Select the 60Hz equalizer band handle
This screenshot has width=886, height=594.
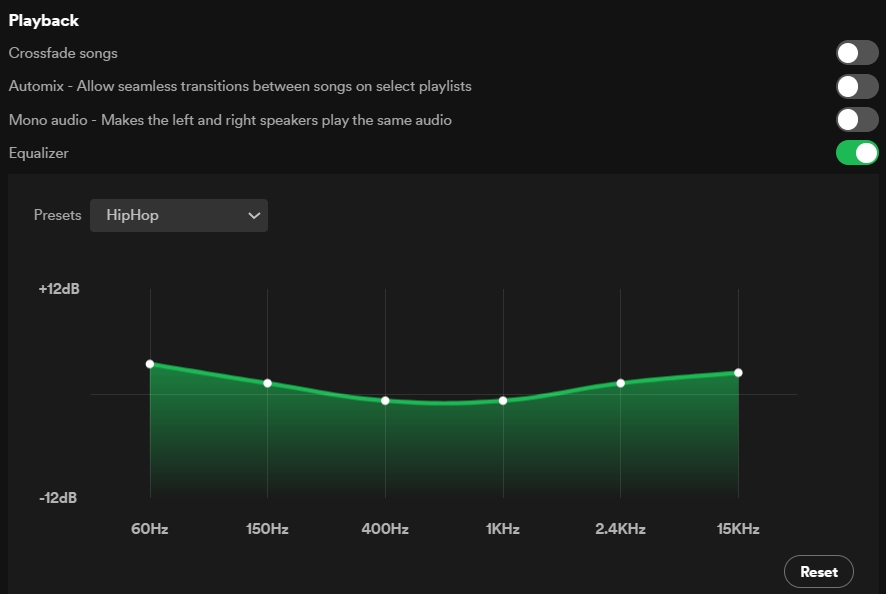click(150, 364)
